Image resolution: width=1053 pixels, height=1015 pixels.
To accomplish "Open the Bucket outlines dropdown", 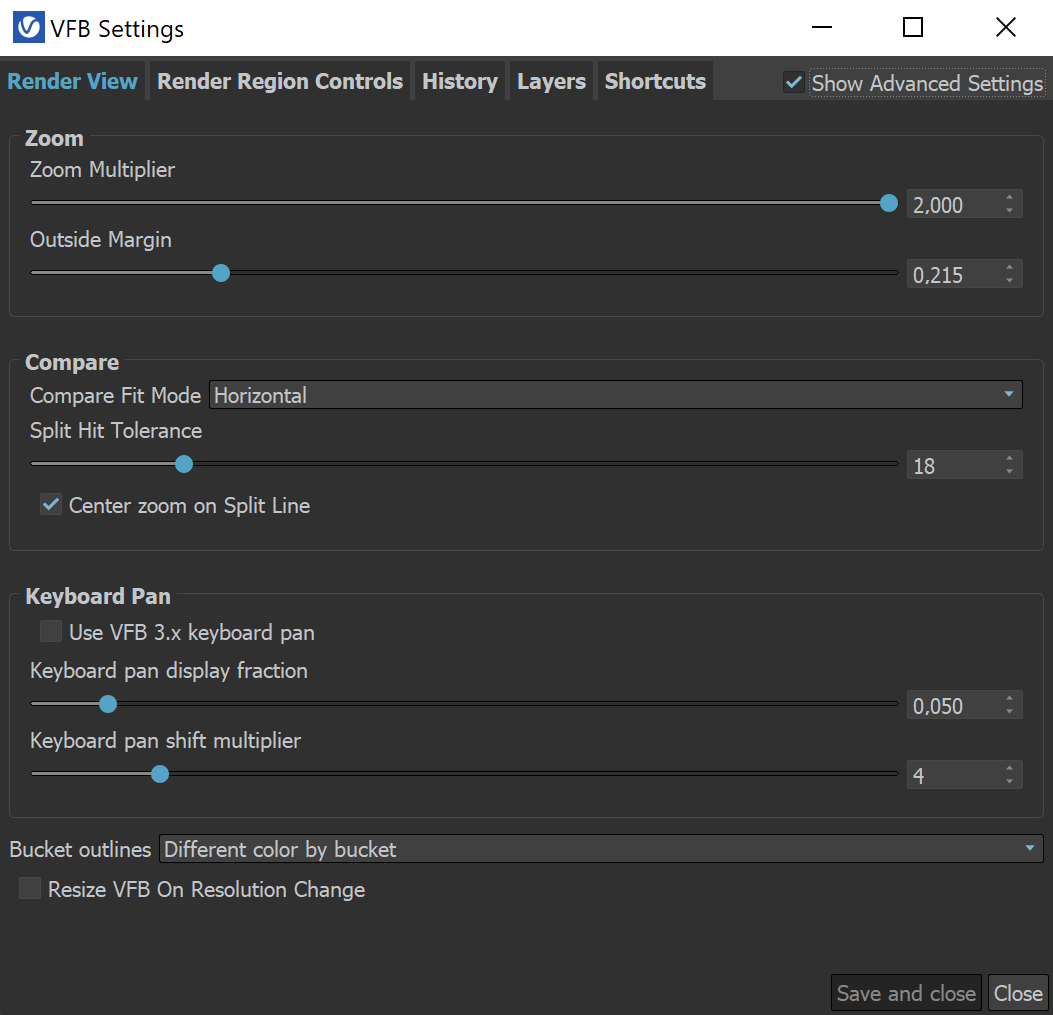I will coord(601,849).
